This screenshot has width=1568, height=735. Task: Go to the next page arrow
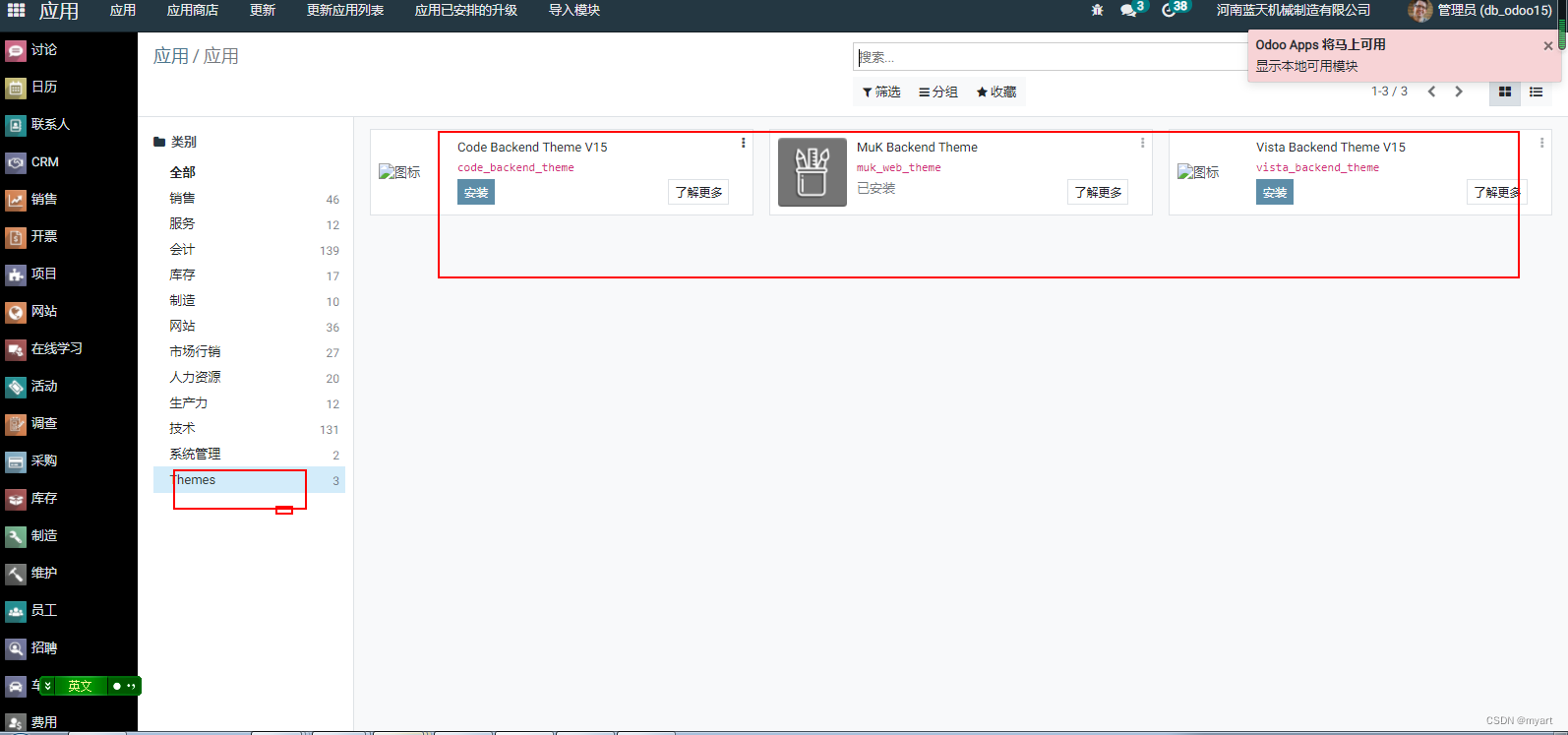point(1459,92)
